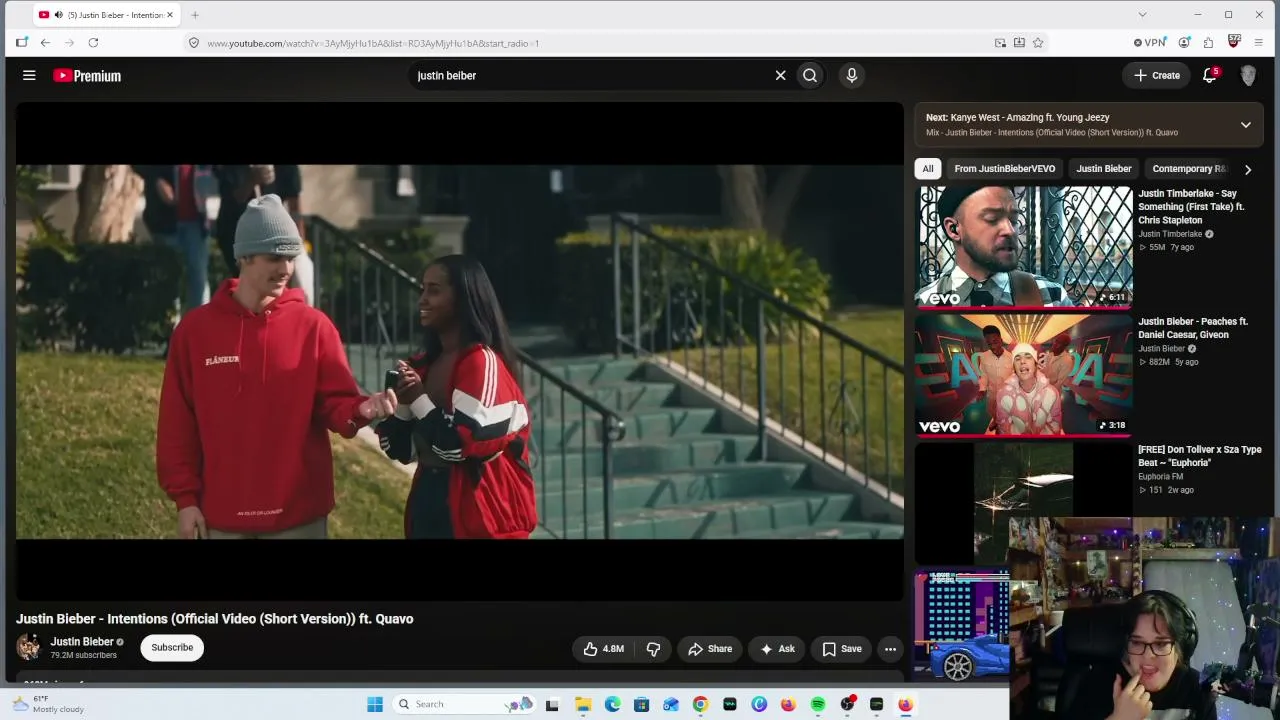This screenshot has width=1280, height=720.
Task: Focus the YouTube search input field
Action: tap(590, 75)
